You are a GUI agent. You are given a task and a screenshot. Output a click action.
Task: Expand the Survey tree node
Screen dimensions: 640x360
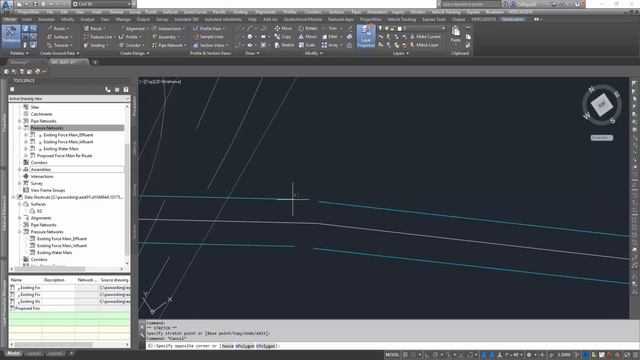tap(19, 183)
